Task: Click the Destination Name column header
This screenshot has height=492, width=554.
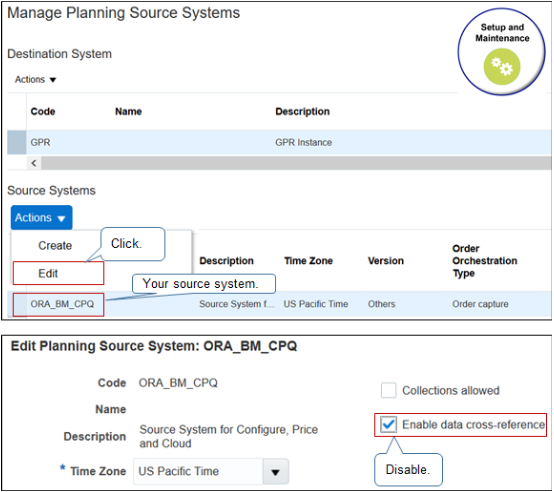Action: pos(128,112)
